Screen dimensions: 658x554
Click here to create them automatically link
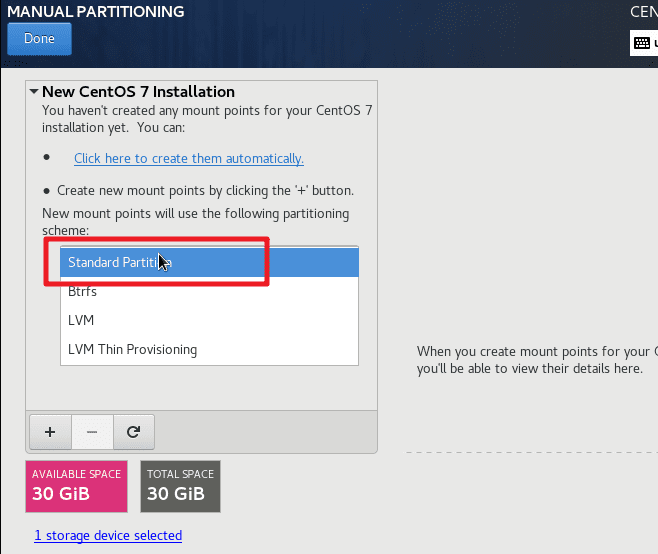coord(189,159)
